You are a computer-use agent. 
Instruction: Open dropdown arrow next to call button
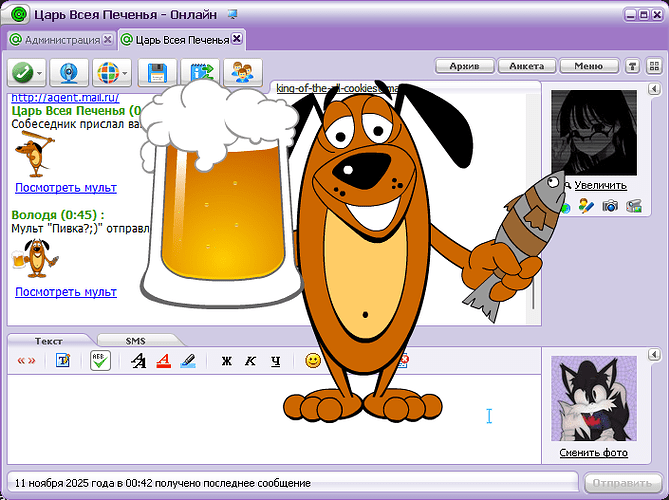[41, 73]
